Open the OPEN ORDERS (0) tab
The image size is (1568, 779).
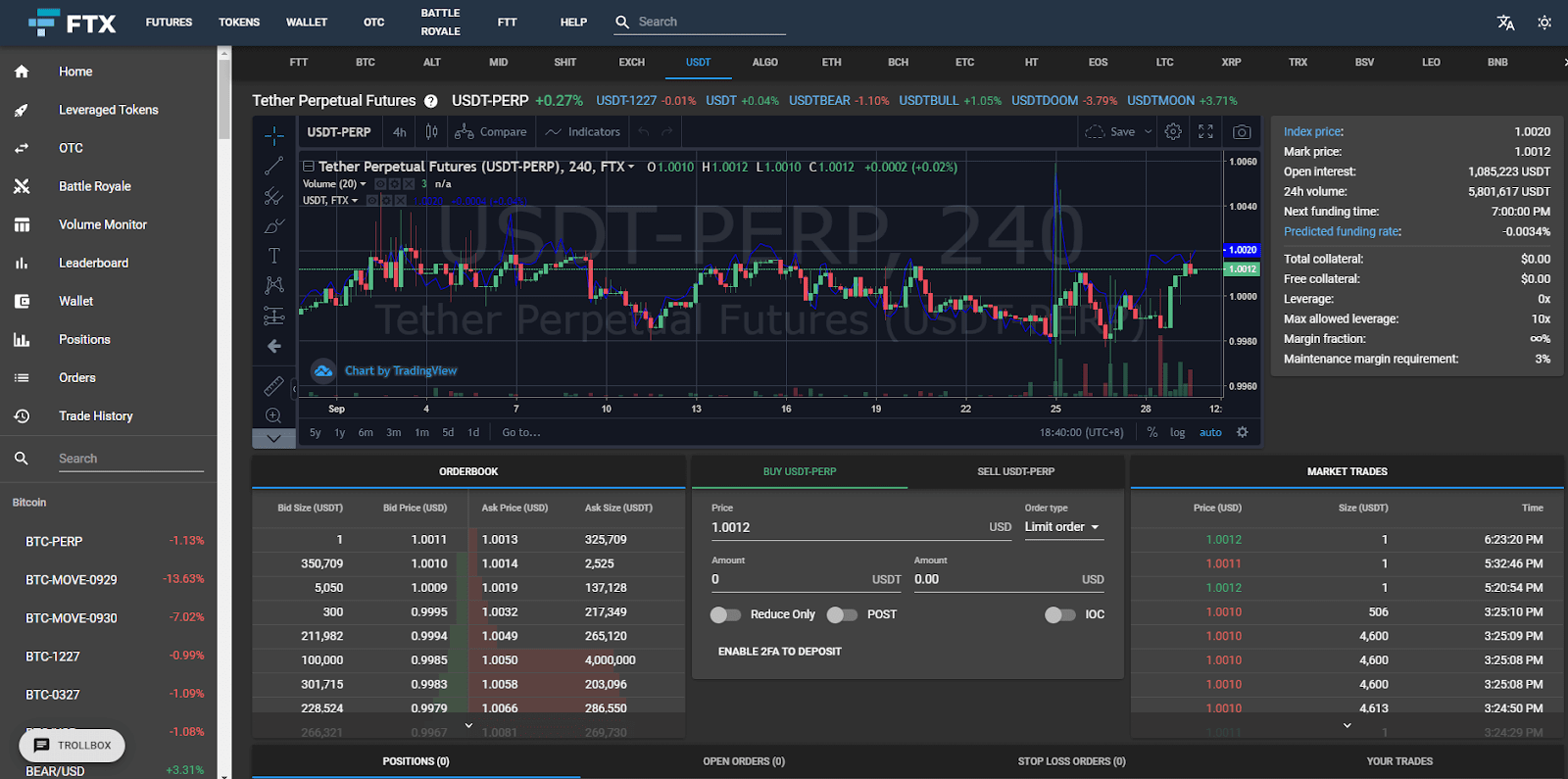[x=744, y=761]
